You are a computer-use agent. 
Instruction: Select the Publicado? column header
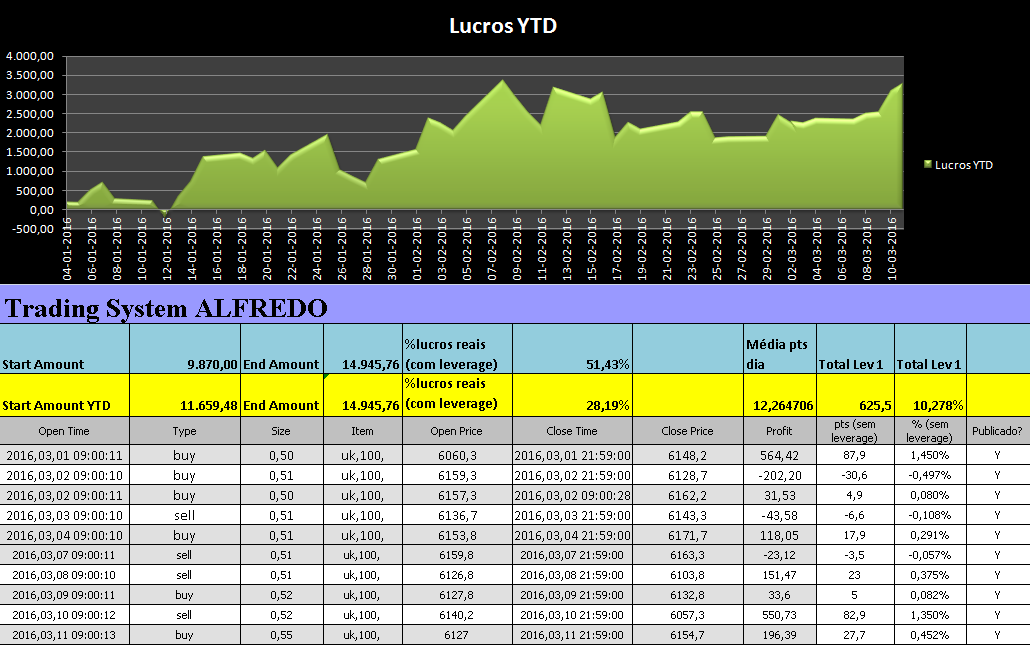click(x=997, y=431)
